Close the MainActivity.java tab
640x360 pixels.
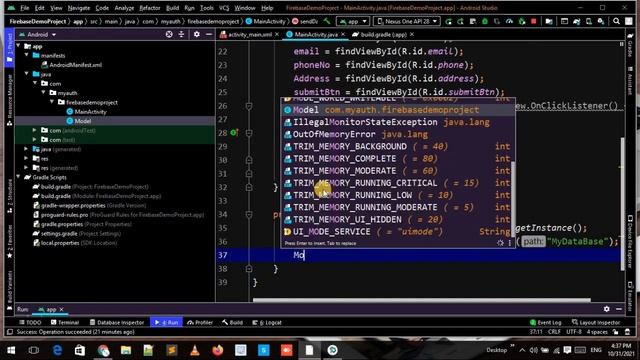click(343, 35)
